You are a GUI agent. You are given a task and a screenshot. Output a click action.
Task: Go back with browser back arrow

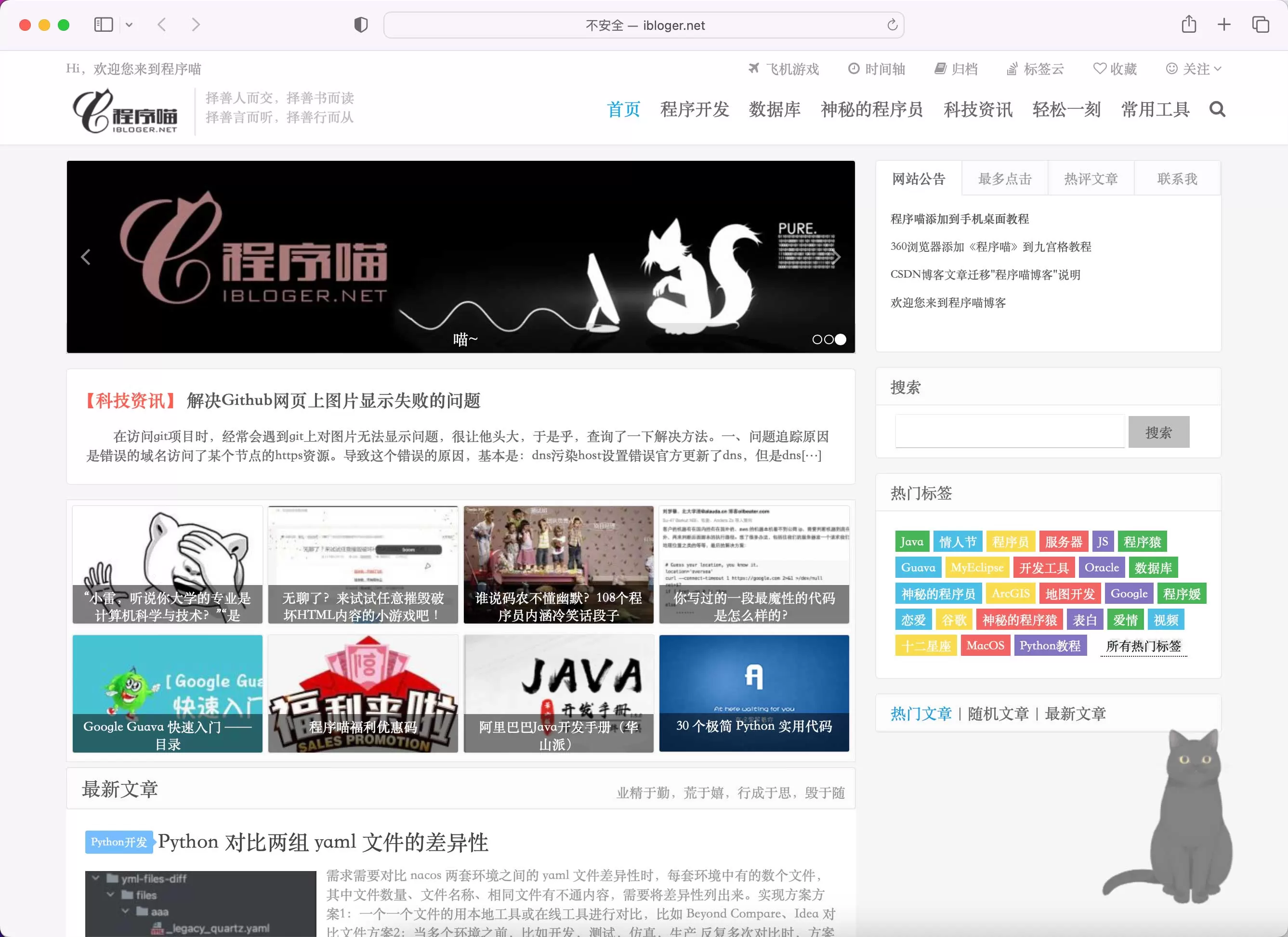pos(162,25)
